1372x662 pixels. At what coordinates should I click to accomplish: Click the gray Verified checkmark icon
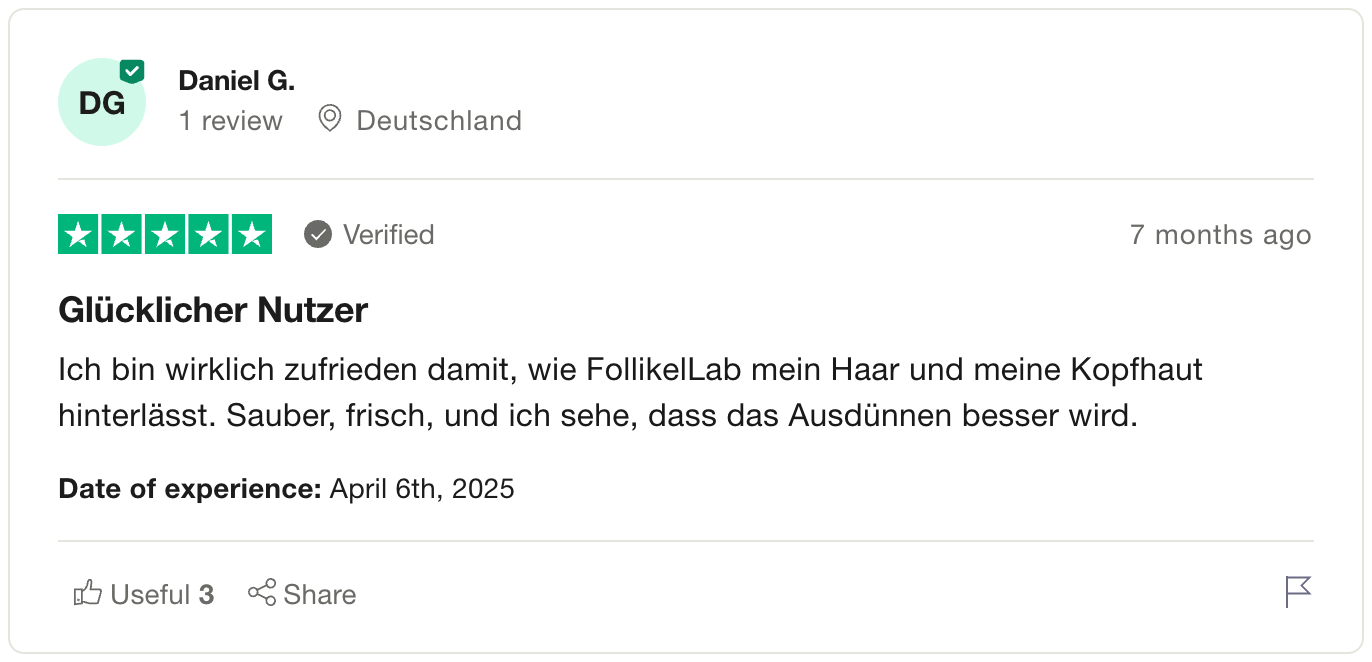[x=318, y=235]
